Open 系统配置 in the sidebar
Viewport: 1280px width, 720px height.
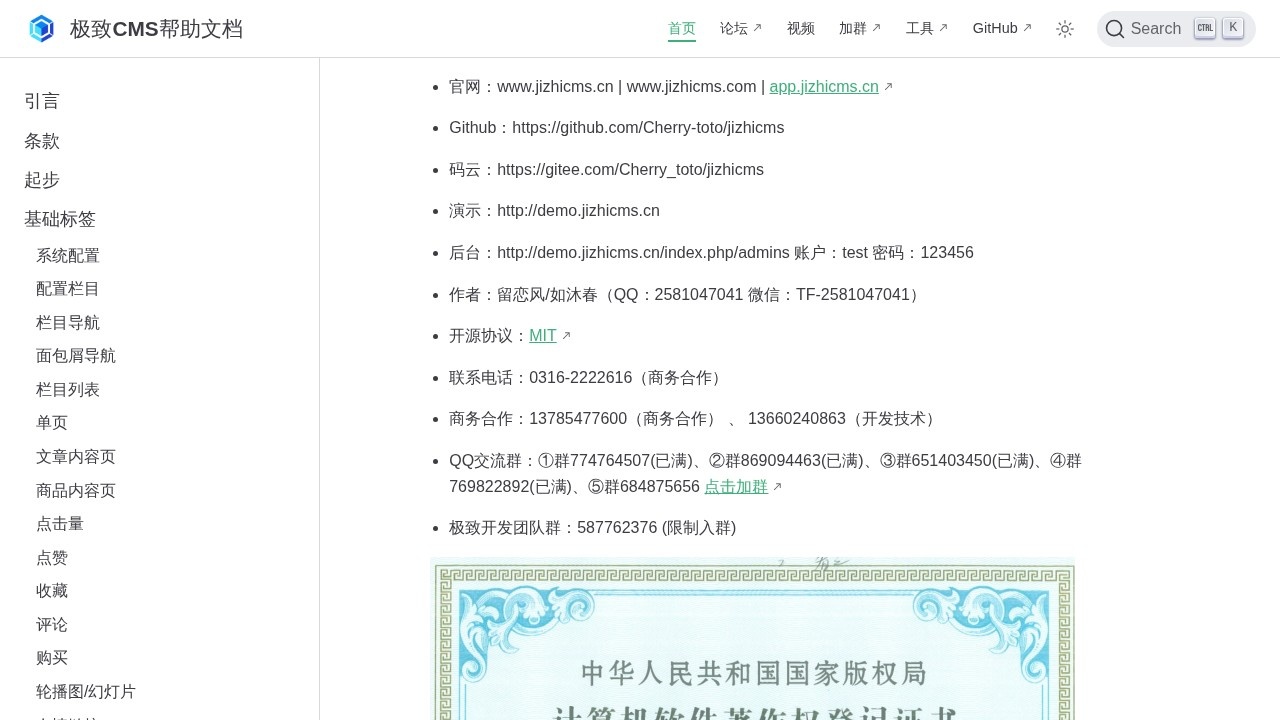coord(68,256)
